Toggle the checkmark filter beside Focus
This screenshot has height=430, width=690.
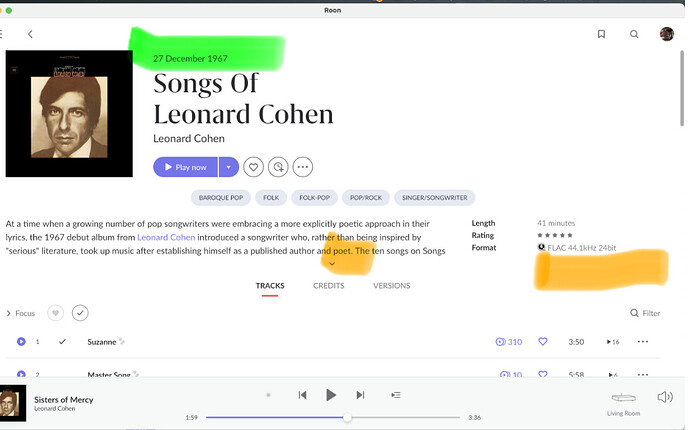pyautogui.click(x=80, y=313)
